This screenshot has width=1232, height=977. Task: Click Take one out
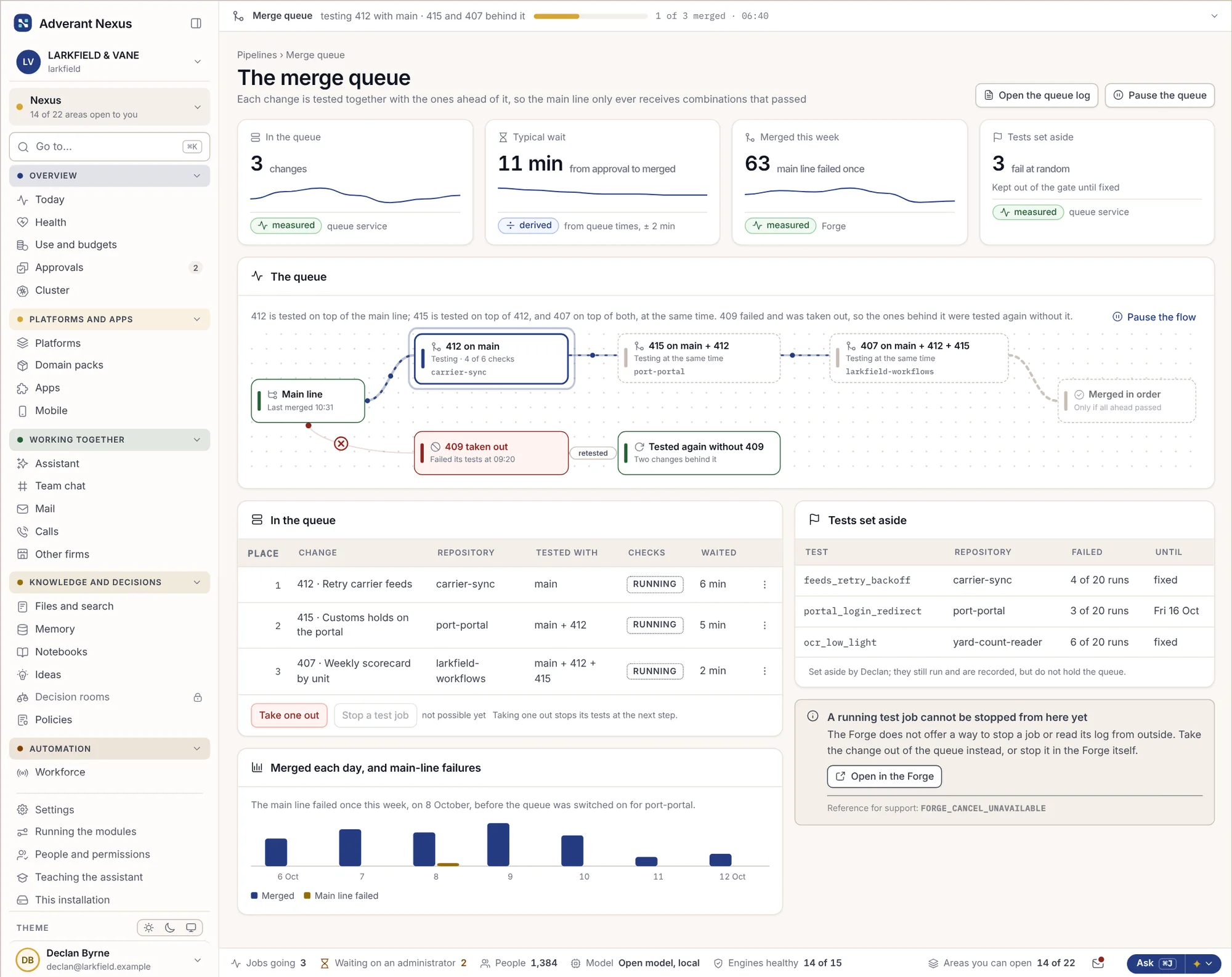click(289, 715)
